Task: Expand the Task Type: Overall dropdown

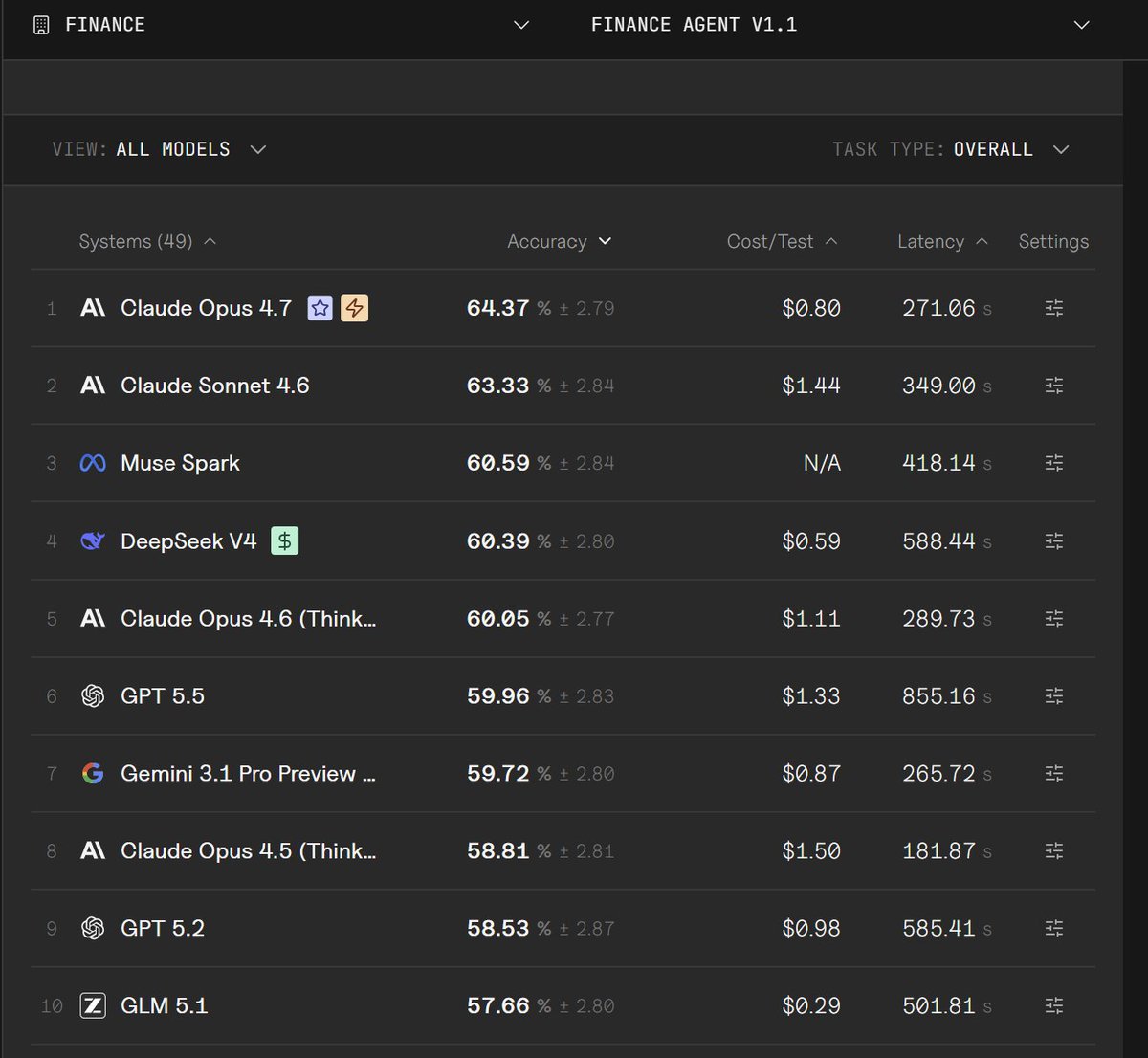Action: (950, 149)
